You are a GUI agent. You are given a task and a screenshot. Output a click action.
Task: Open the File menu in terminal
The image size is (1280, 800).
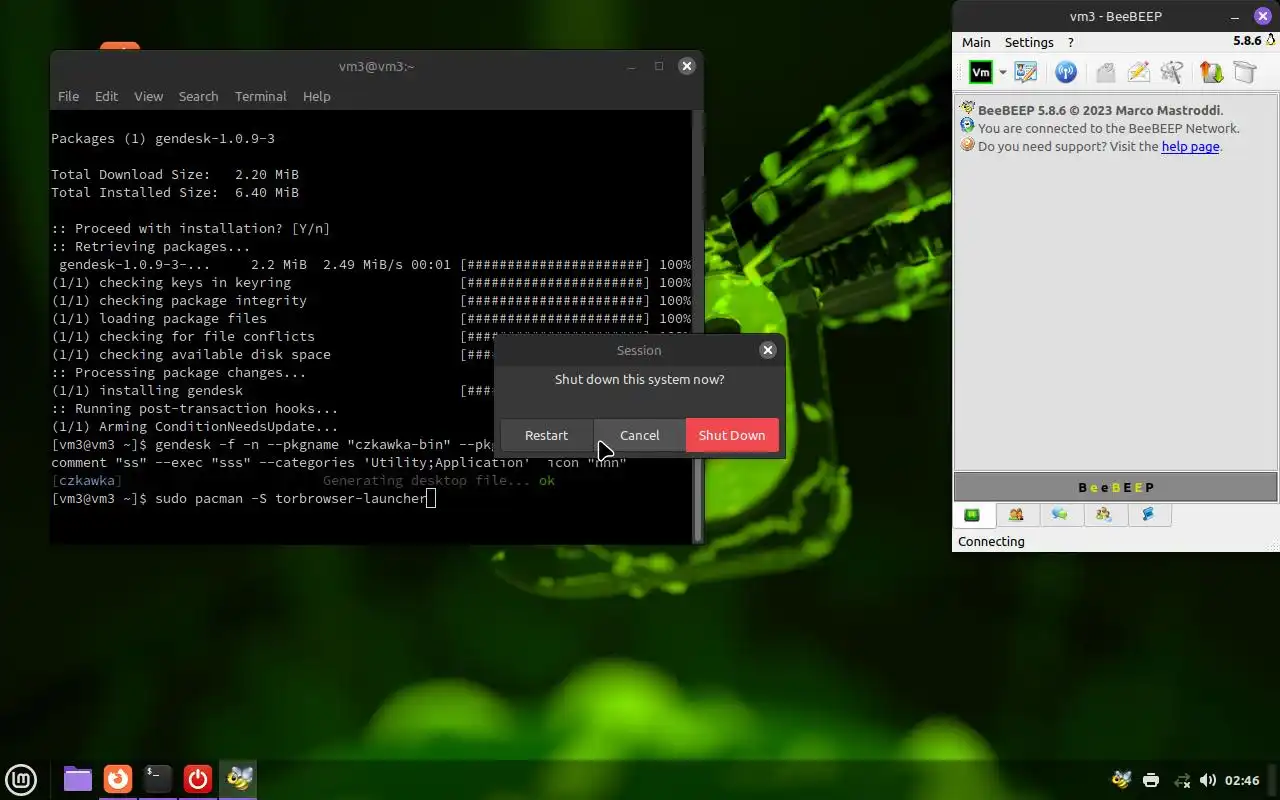(68, 96)
